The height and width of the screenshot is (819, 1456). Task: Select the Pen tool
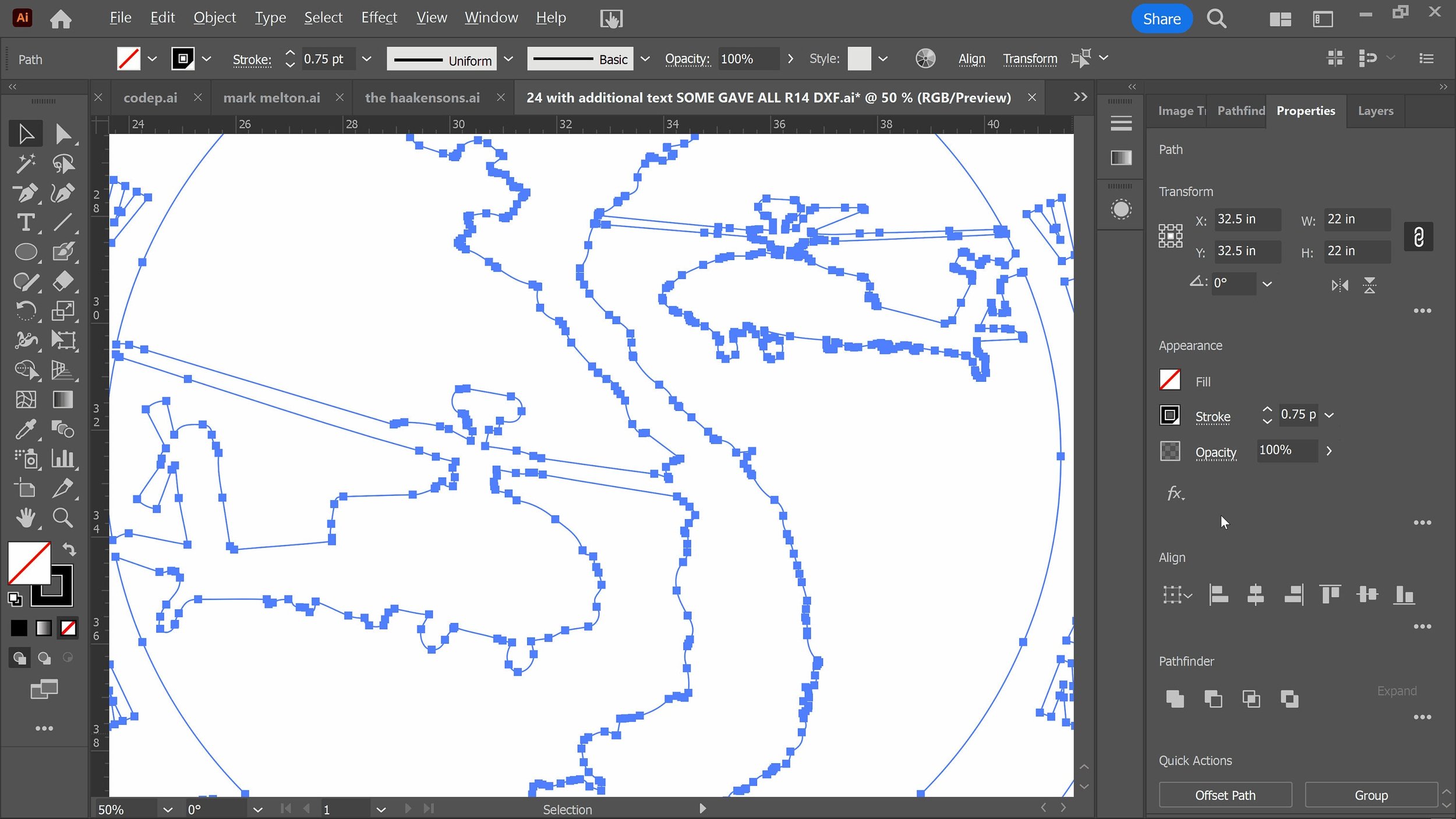coord(26,193)
